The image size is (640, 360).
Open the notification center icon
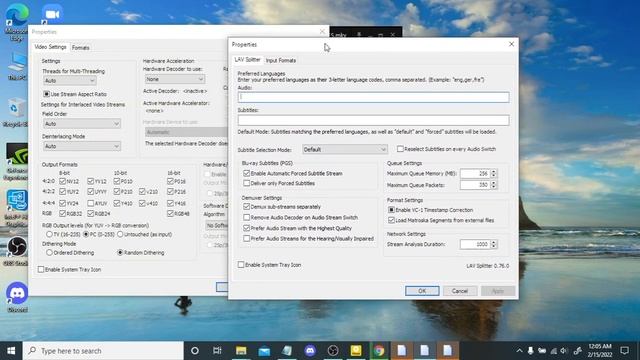[624, 351]
